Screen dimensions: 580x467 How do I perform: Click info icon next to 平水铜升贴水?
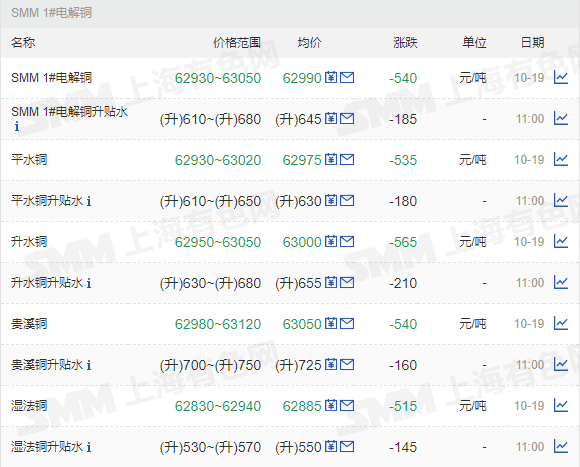click(89, 201)
